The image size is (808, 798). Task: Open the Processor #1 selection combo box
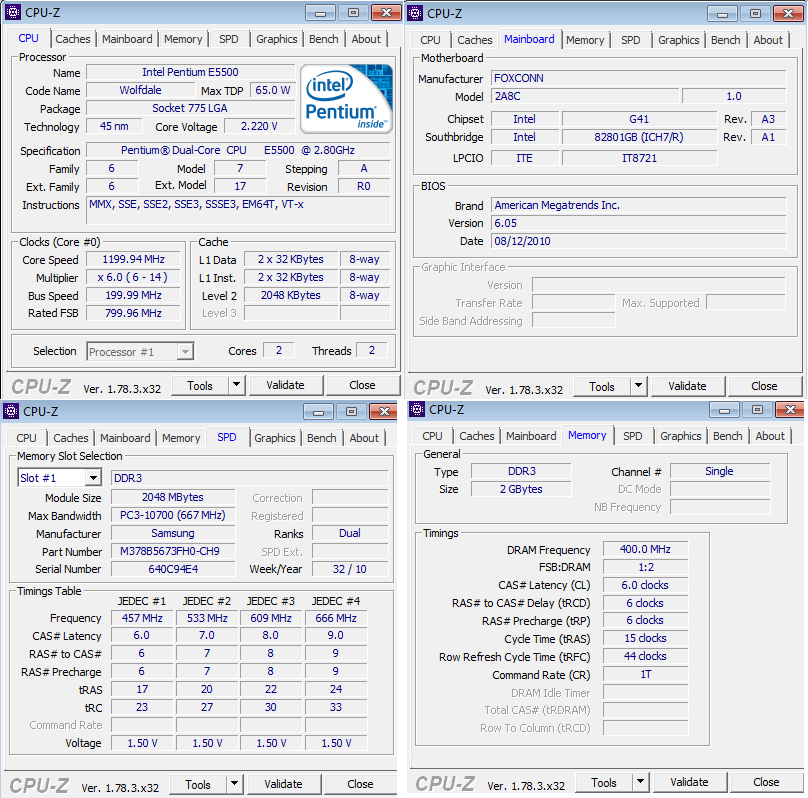[140, 352]
